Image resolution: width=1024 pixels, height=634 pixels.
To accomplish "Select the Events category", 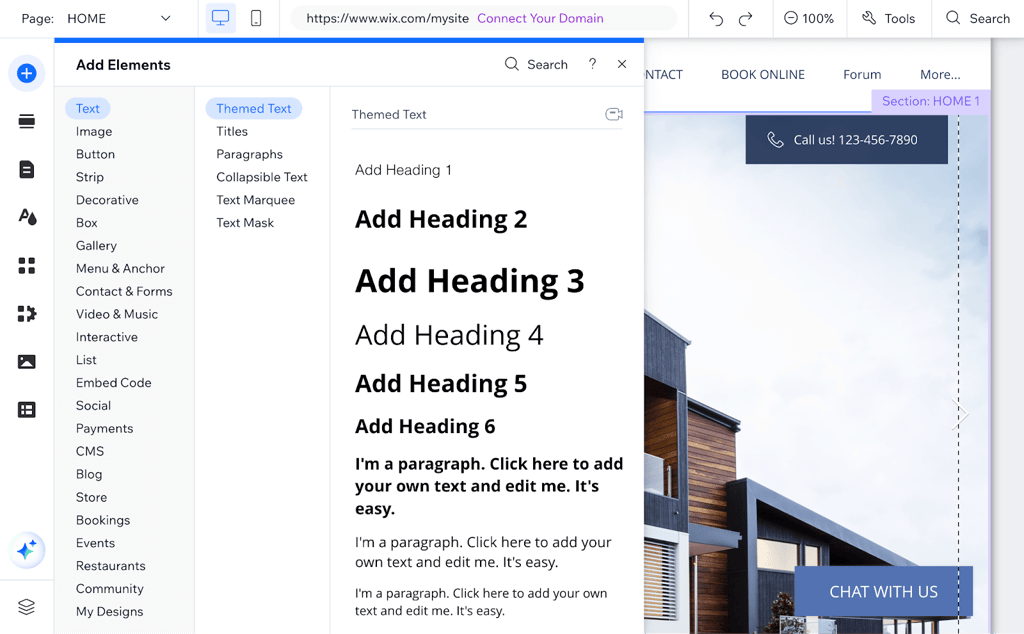I will 95,543.
